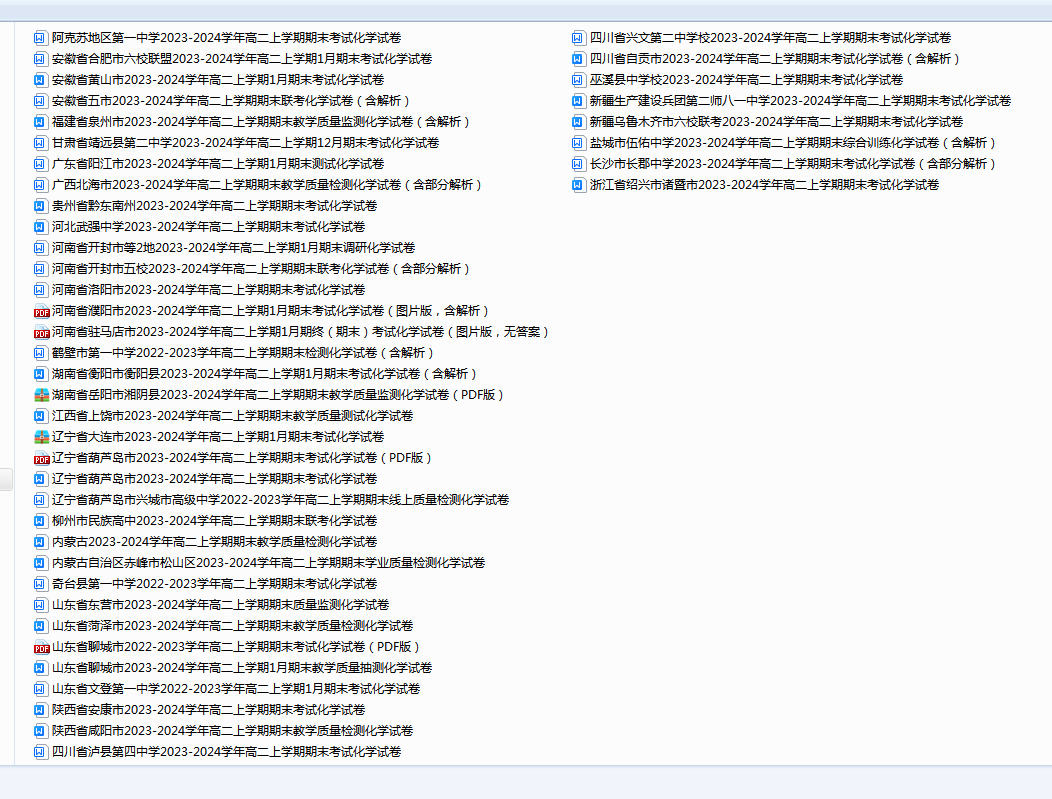Click the Word icon beside 福建省泉州市 file

coord(40,122)
